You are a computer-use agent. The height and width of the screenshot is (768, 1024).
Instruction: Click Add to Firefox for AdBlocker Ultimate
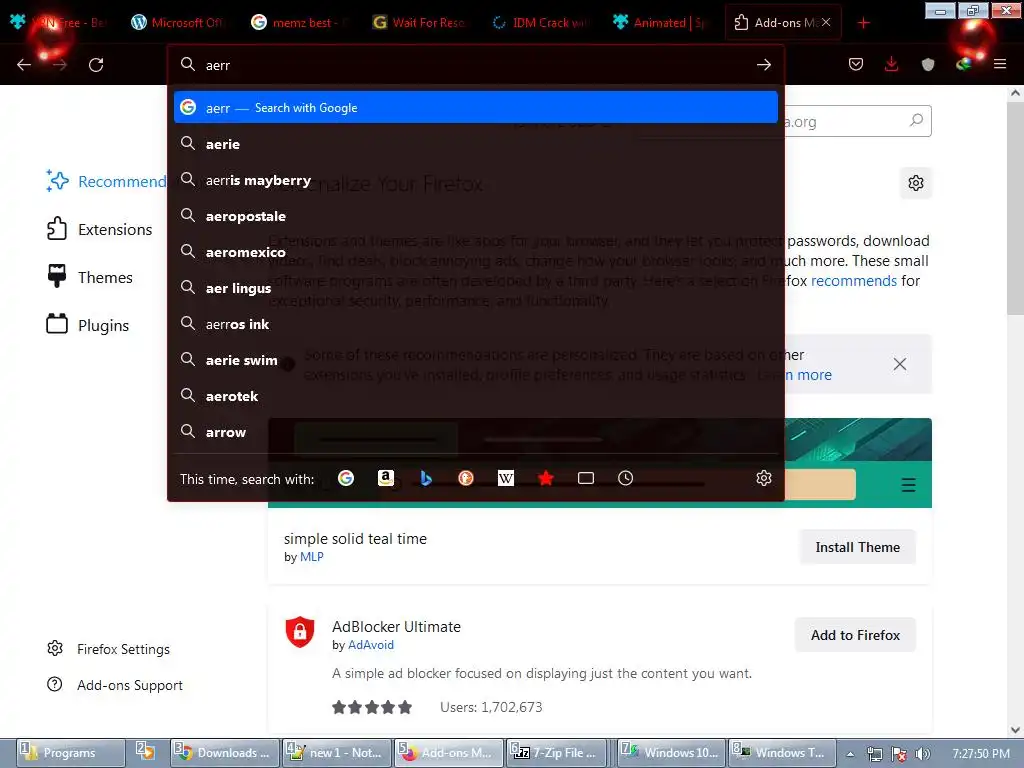click(855, 635)
